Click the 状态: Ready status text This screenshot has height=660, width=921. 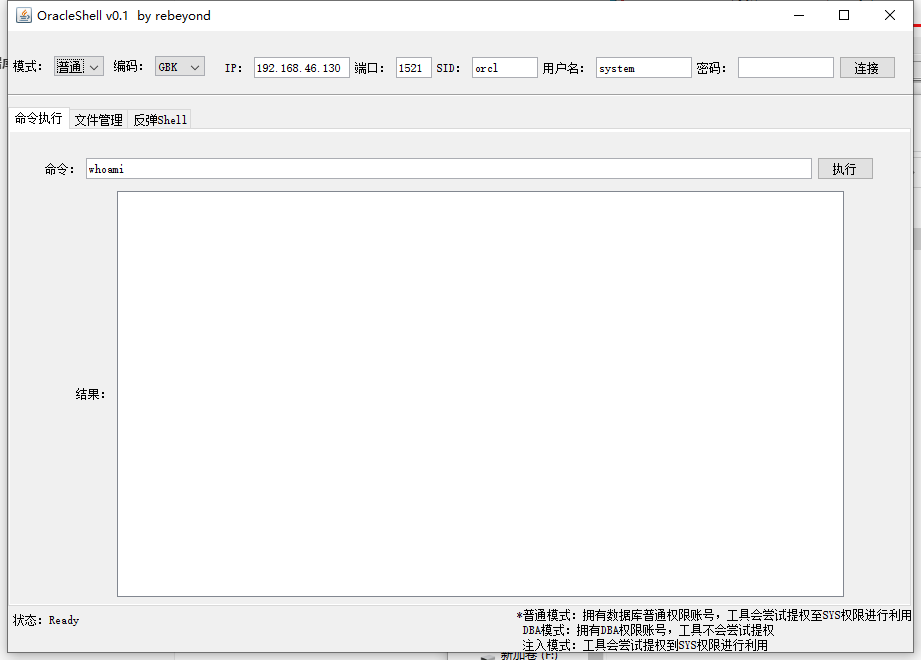(46, 620)
